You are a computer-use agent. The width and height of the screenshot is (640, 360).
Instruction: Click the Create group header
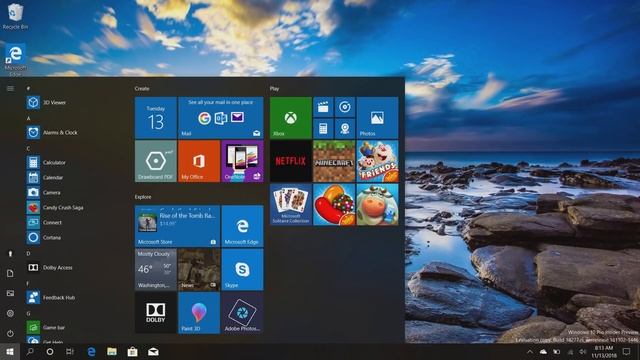pos(142,89)
